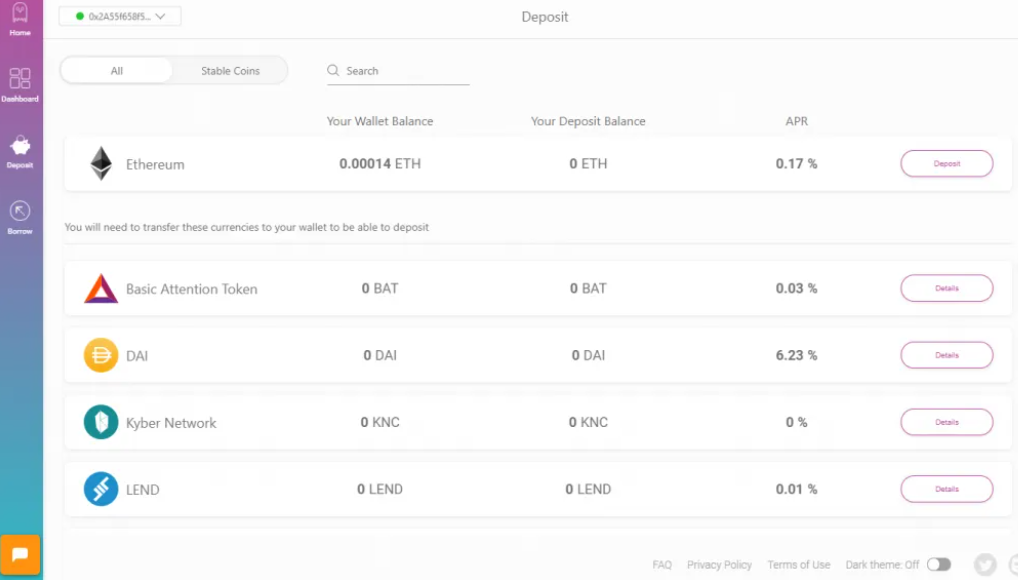Viewport: 1018px width, 580px height.
Task: Switch to the Stable Coins tab
Action: pyautogui.click(x=230, y=71)
